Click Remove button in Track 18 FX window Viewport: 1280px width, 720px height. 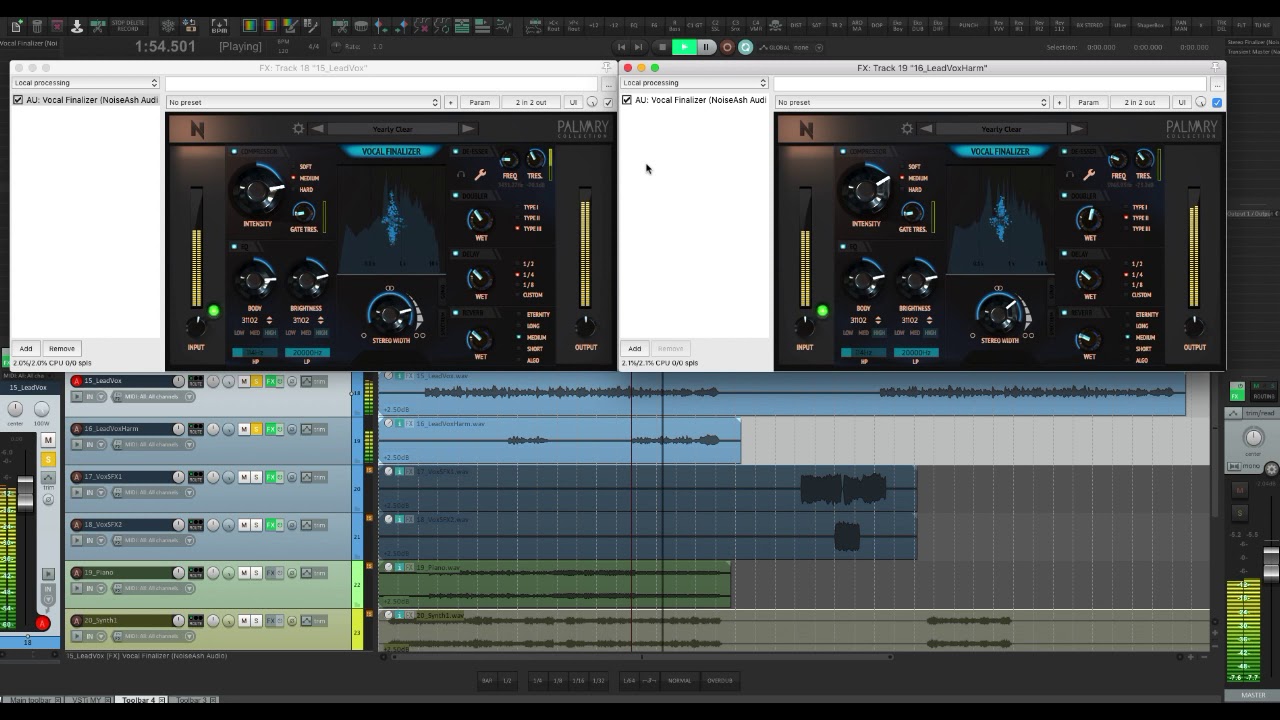[62, 349]
